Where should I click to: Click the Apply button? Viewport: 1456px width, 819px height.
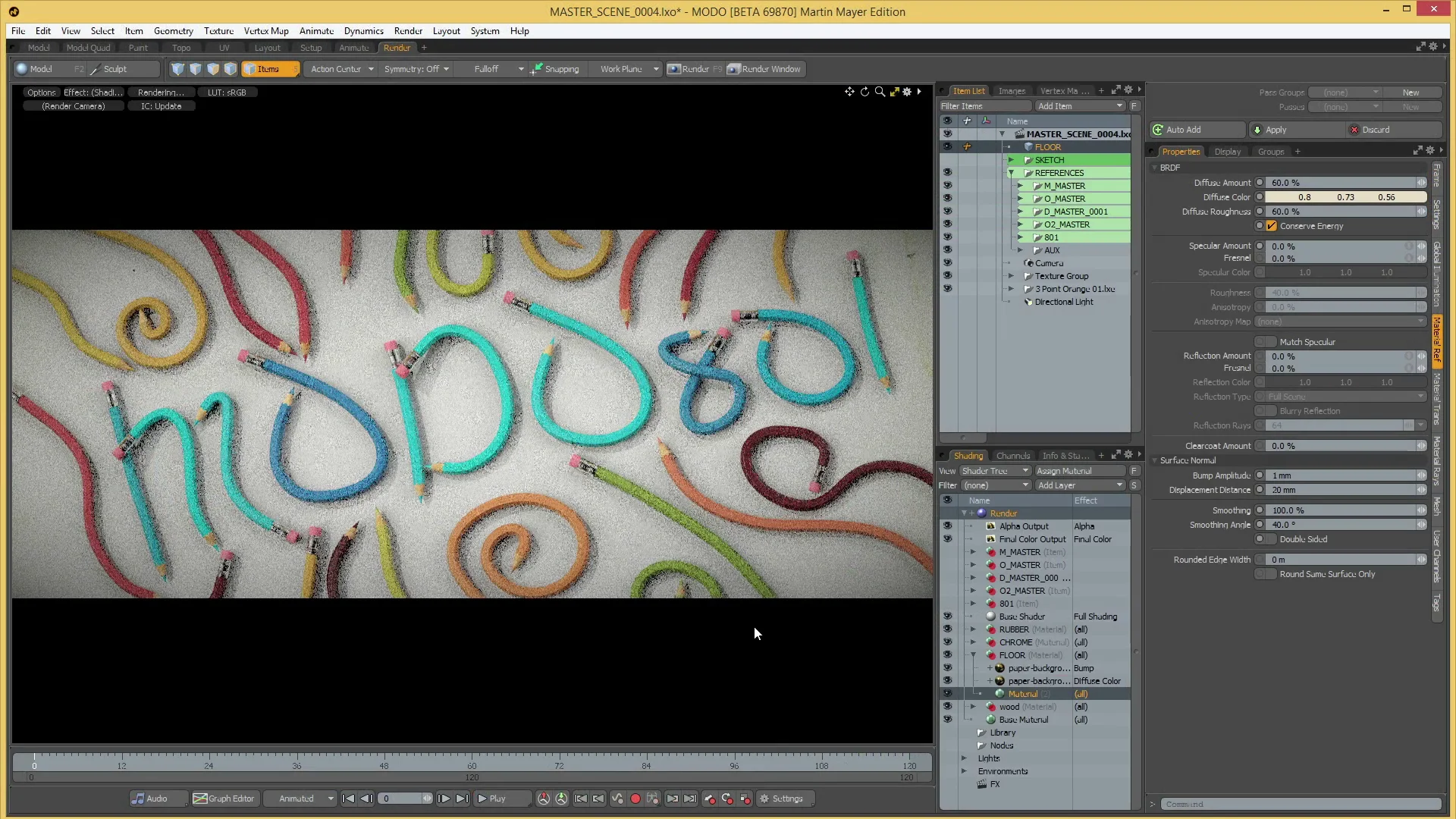[1296, 130]
